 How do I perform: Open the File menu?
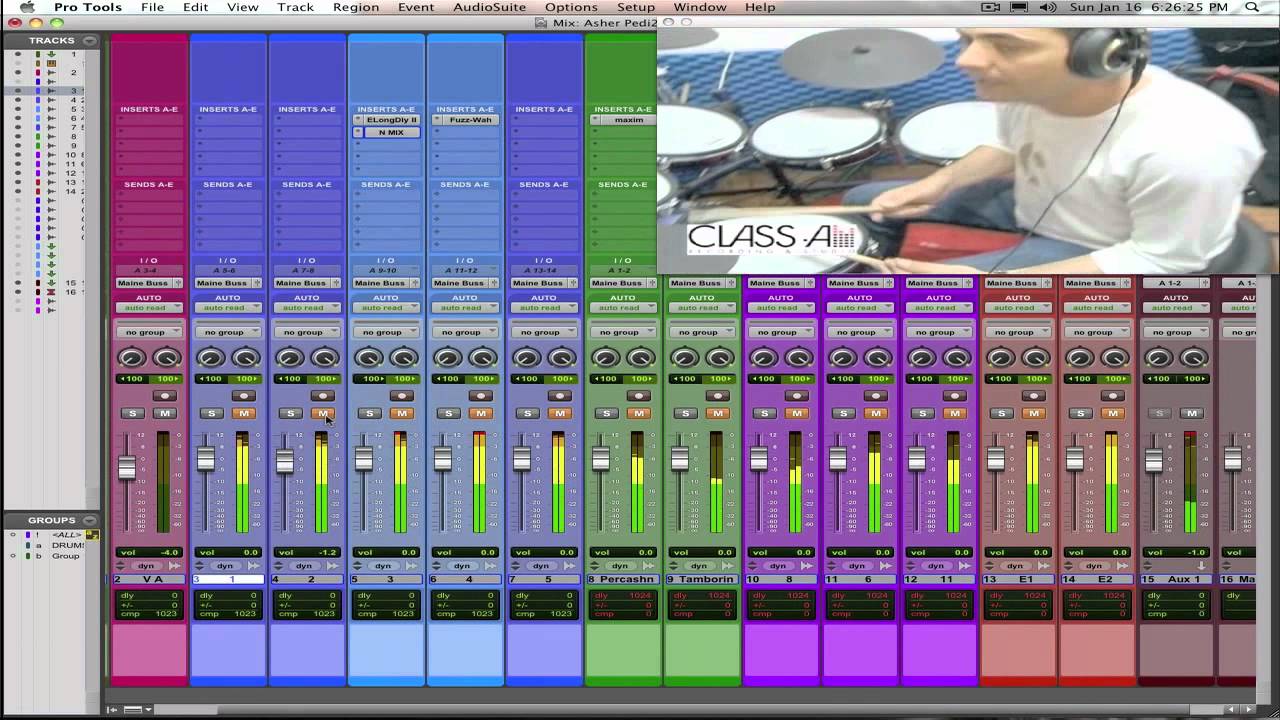coord(152,7)
